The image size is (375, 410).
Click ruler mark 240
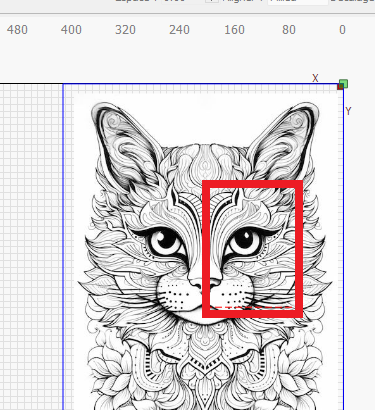click(179, 30)
